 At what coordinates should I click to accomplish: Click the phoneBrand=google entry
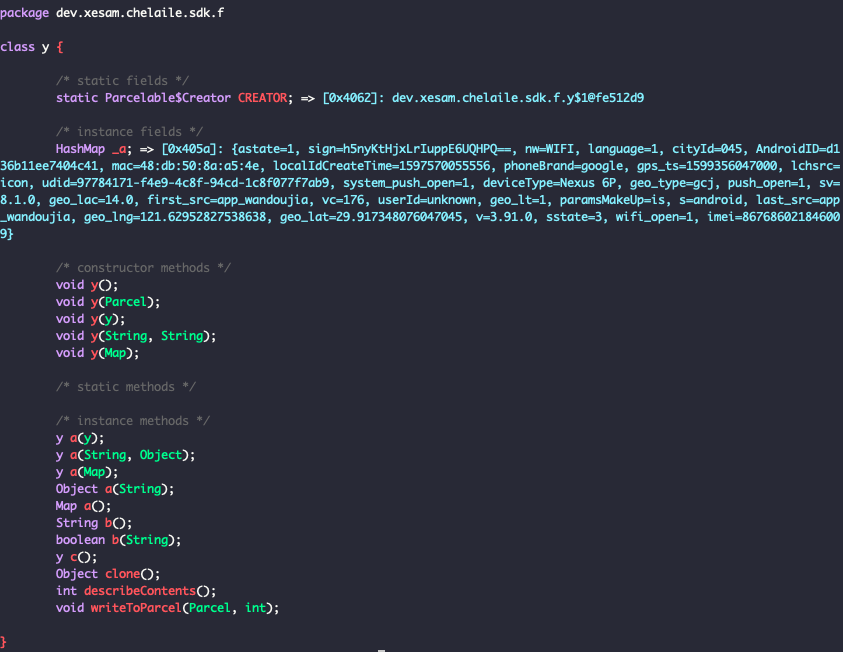[x=563, y=166]
